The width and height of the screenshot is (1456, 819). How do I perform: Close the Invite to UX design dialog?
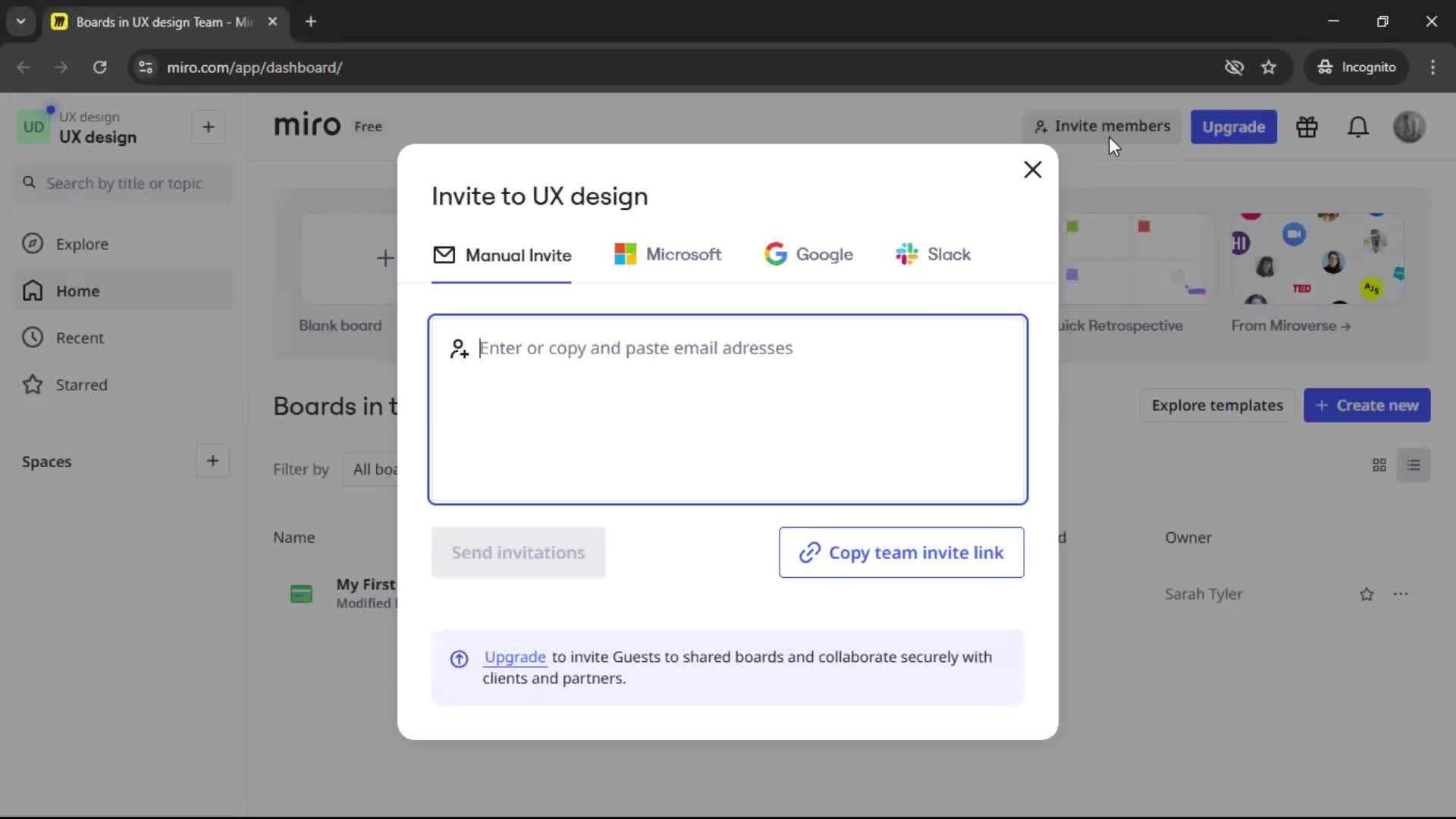(x=1032, y=170)
